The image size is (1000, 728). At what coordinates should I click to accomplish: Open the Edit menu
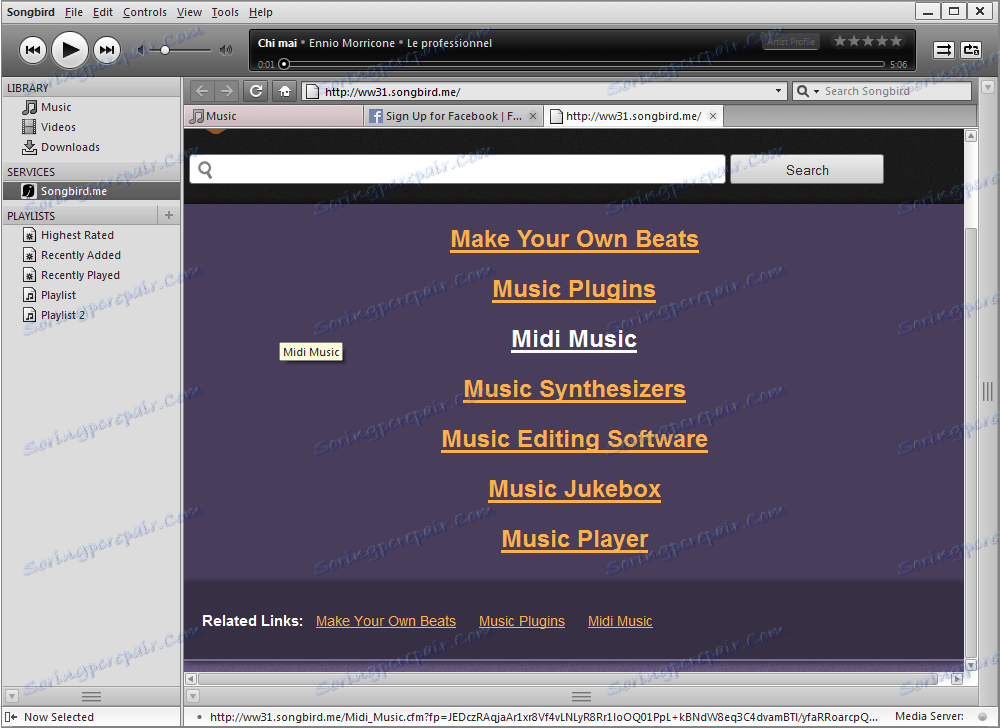point(102,12)
